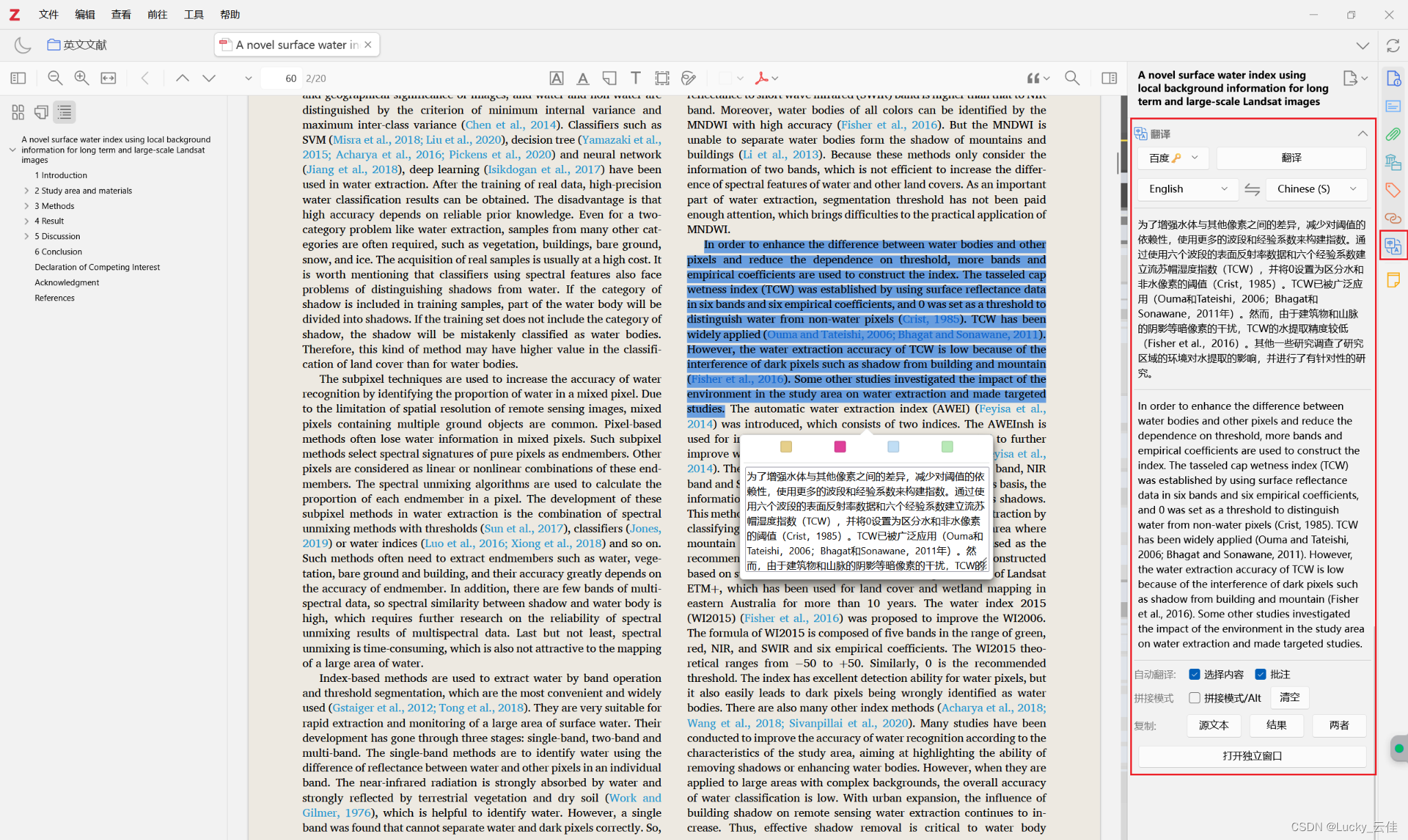Select the highlight text annotation tool

556,78
